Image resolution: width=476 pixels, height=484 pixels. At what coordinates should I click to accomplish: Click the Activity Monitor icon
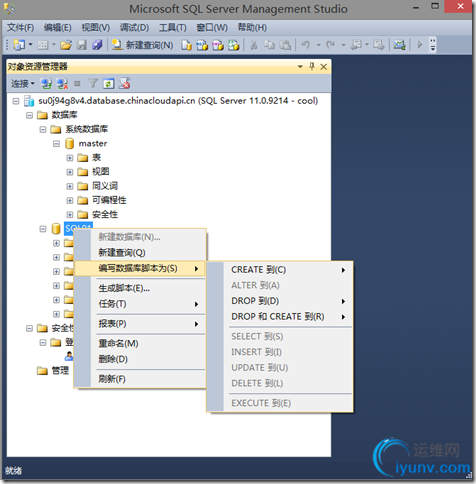[399, 45]
